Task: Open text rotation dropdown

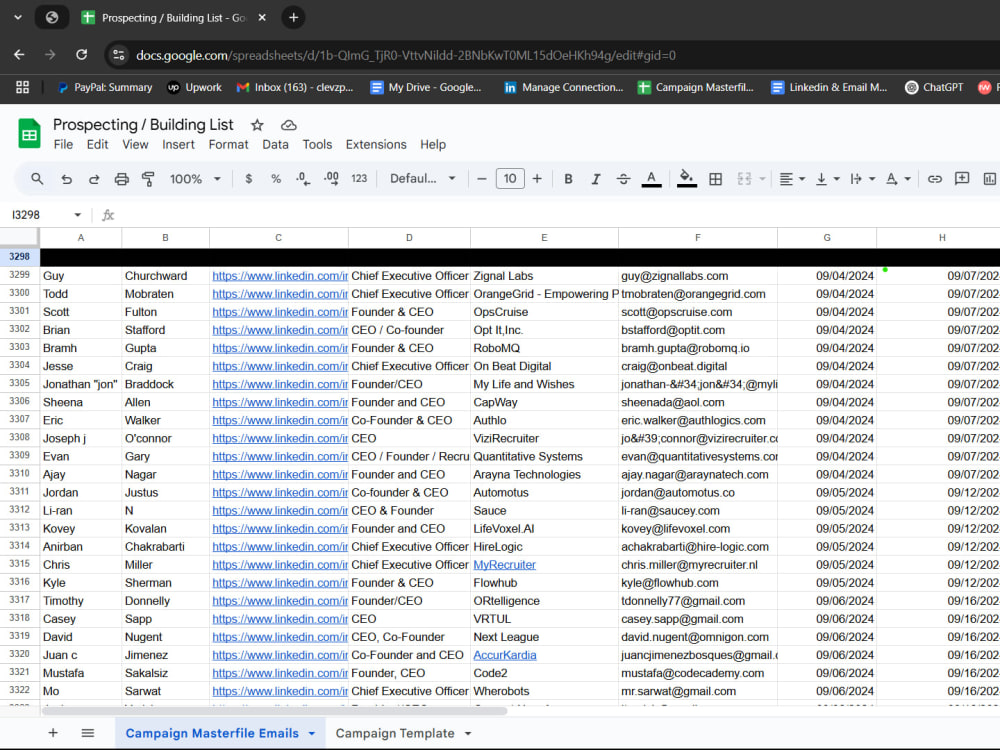Action: [898, 179]
